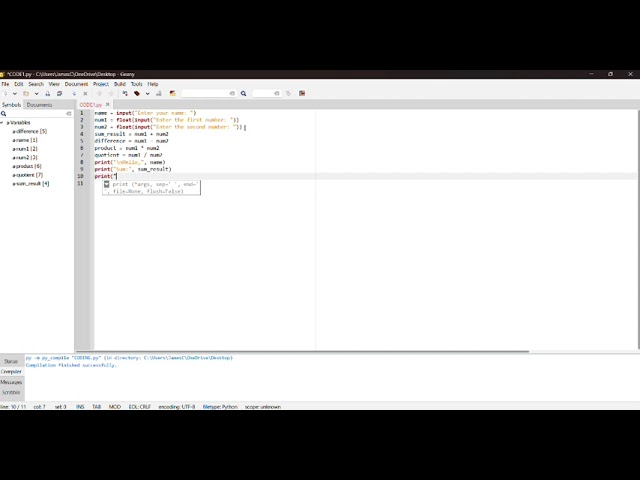Open the Edit menu
Screen dimensions: 640x480
pyautogui.click(x=19, y=84)
